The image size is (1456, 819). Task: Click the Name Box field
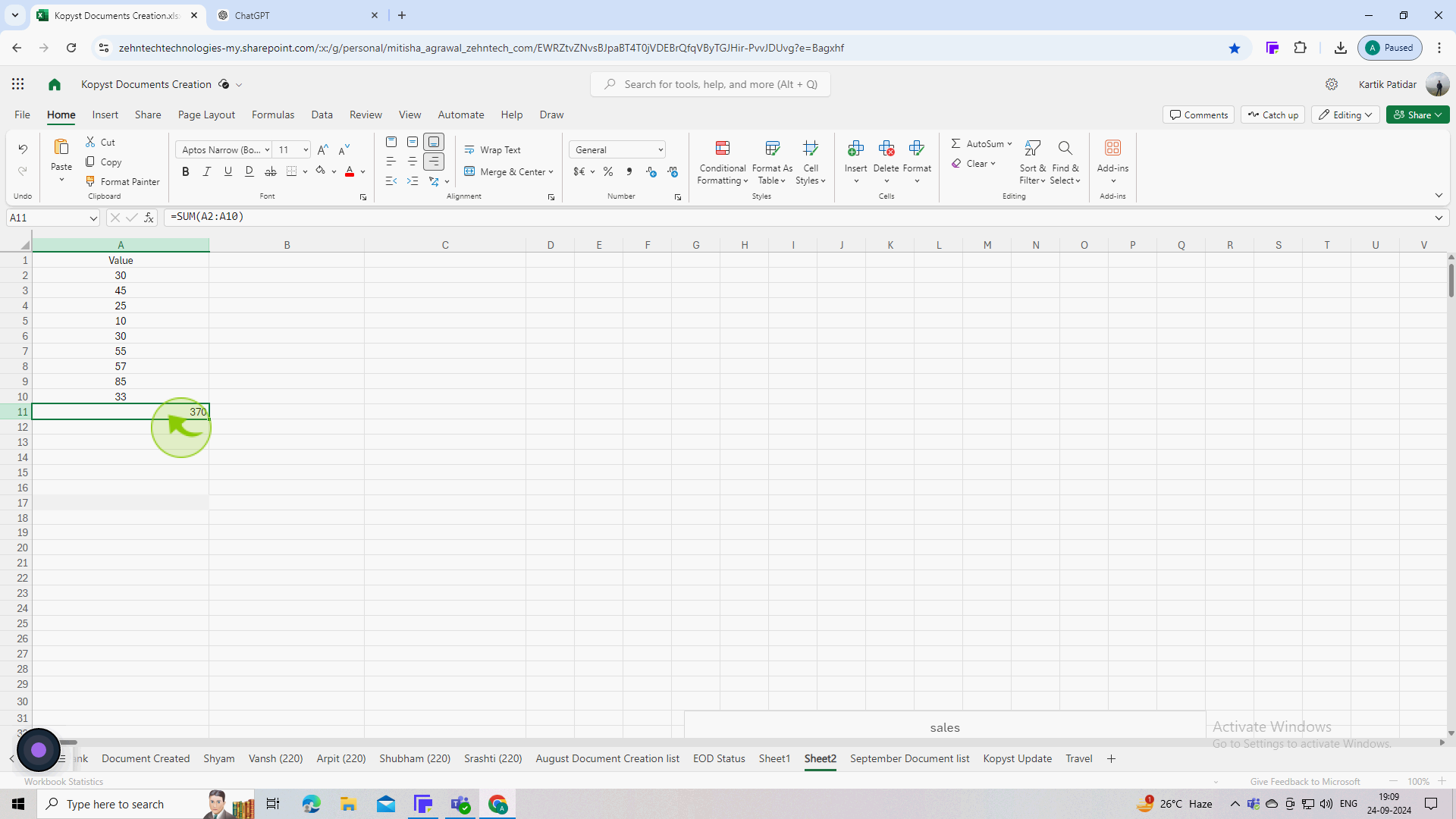53,218
